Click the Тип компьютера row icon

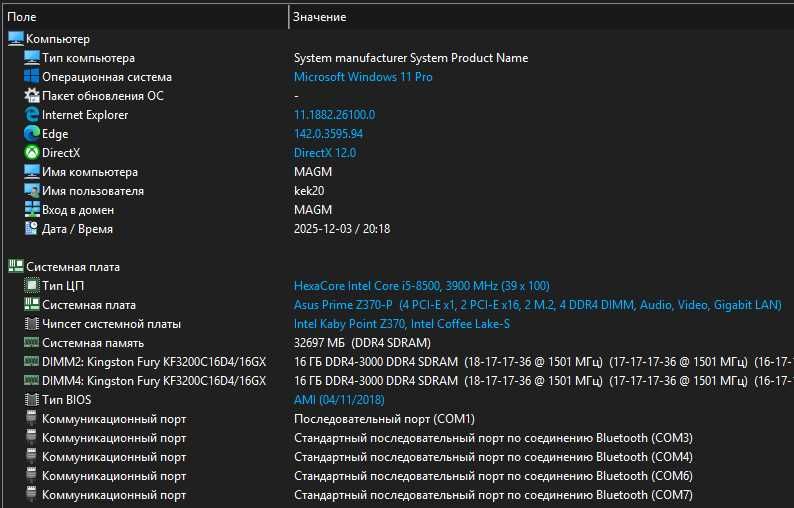(32, 58)
